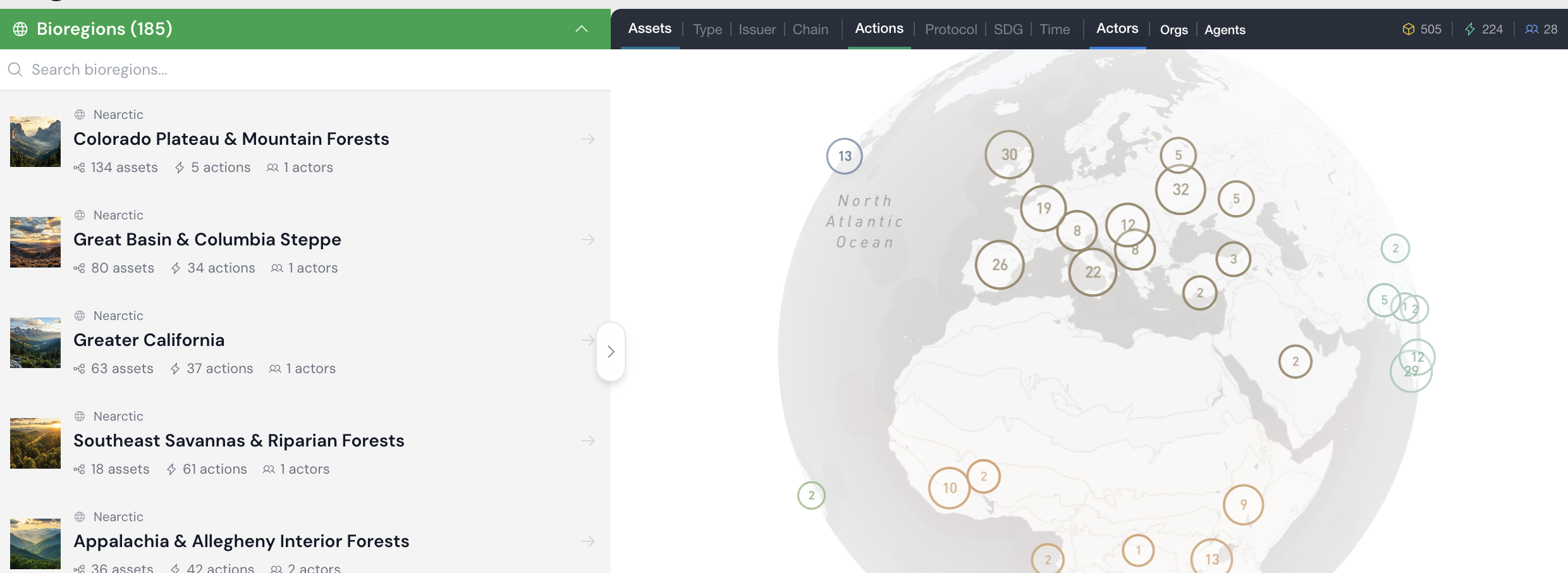Click arrow icon for Southeast Savannas & Riparian Forests
This screenshot has height=573, width=1568.
point(588,441)
